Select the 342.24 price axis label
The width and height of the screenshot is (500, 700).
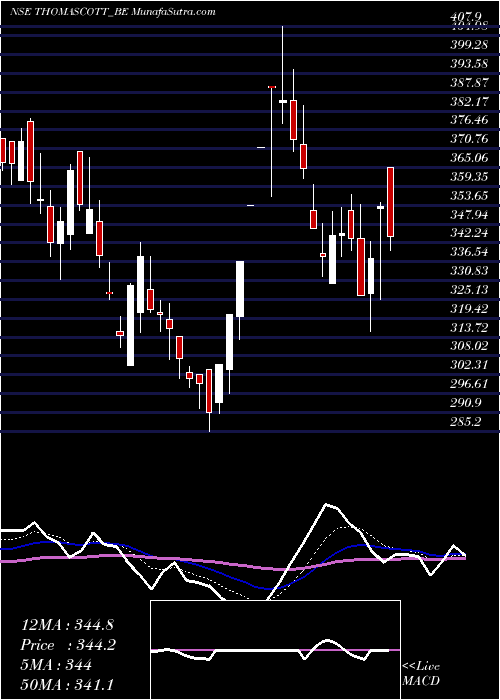coord(469,233)
